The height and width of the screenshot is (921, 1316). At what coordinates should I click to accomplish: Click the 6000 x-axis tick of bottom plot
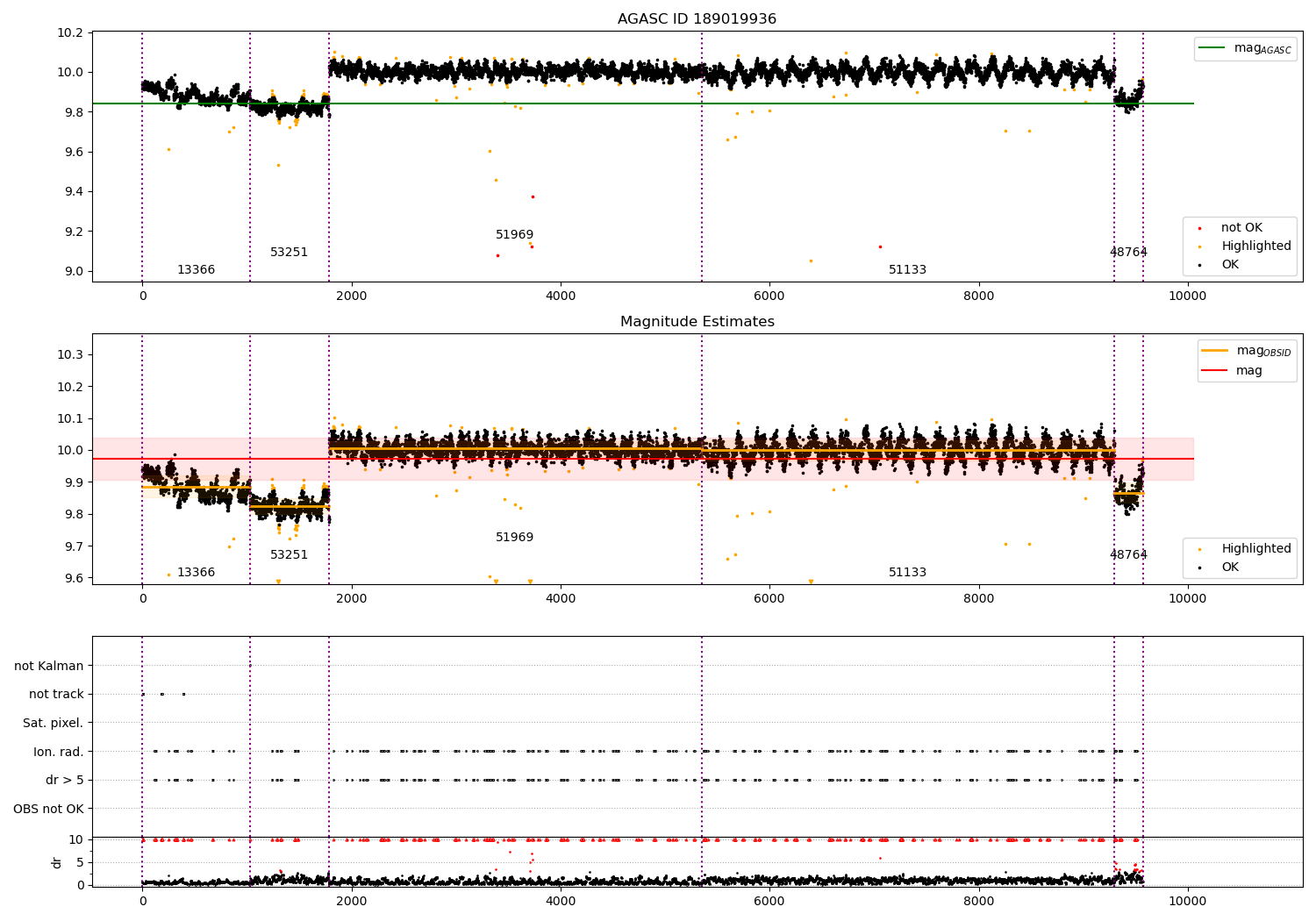pos(769,902)
